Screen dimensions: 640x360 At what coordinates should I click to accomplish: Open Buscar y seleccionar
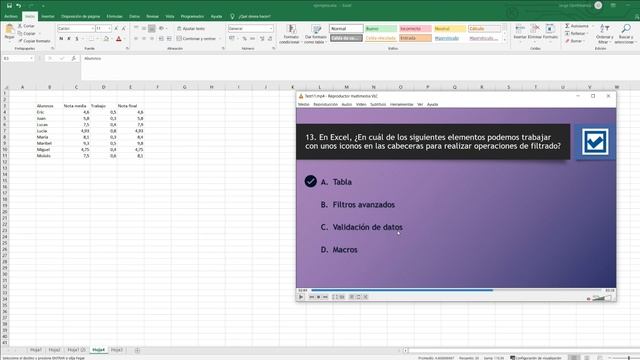point(625,34)
